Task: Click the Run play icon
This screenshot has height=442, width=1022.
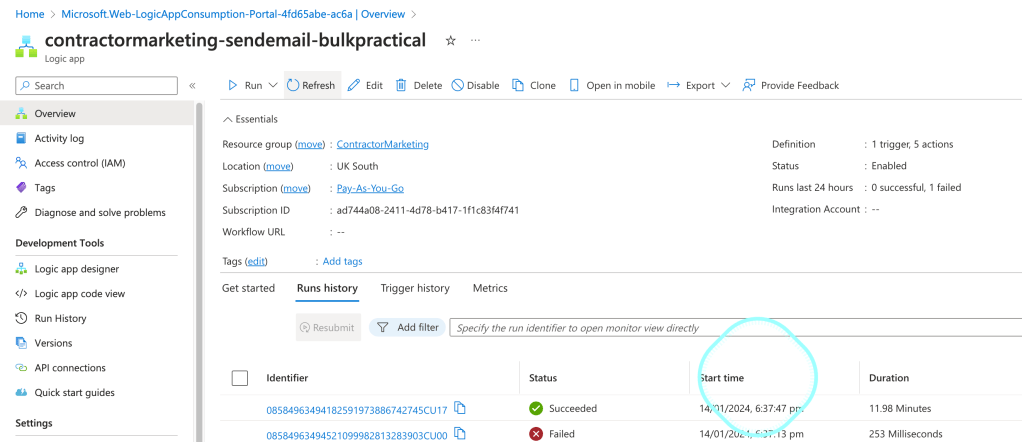Action: pyautogui.click(x=233, y=85)
